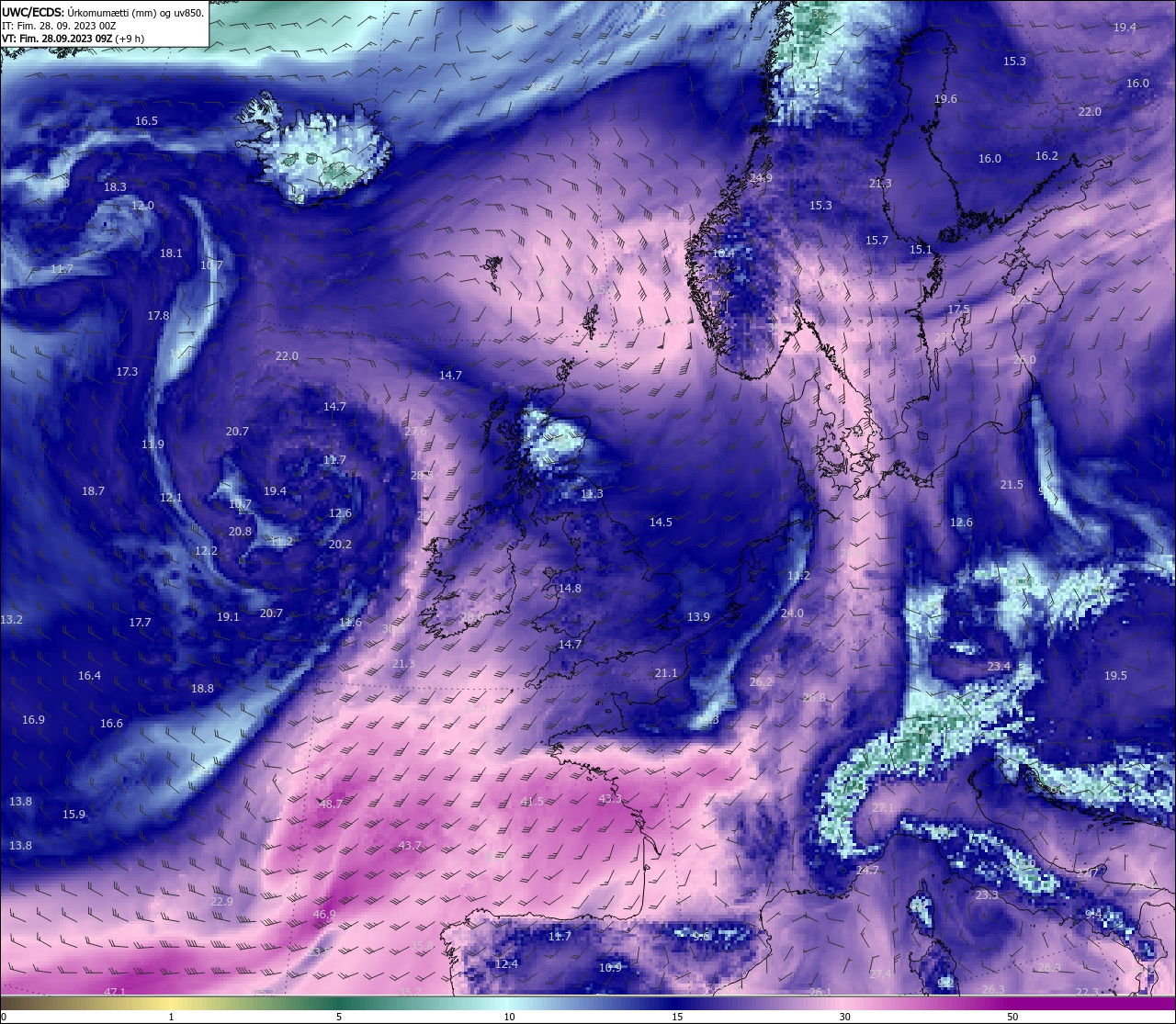Click the 50 tick on the color scale
This screenshot has height=1024, width=1176.
pos(1012,1017)
